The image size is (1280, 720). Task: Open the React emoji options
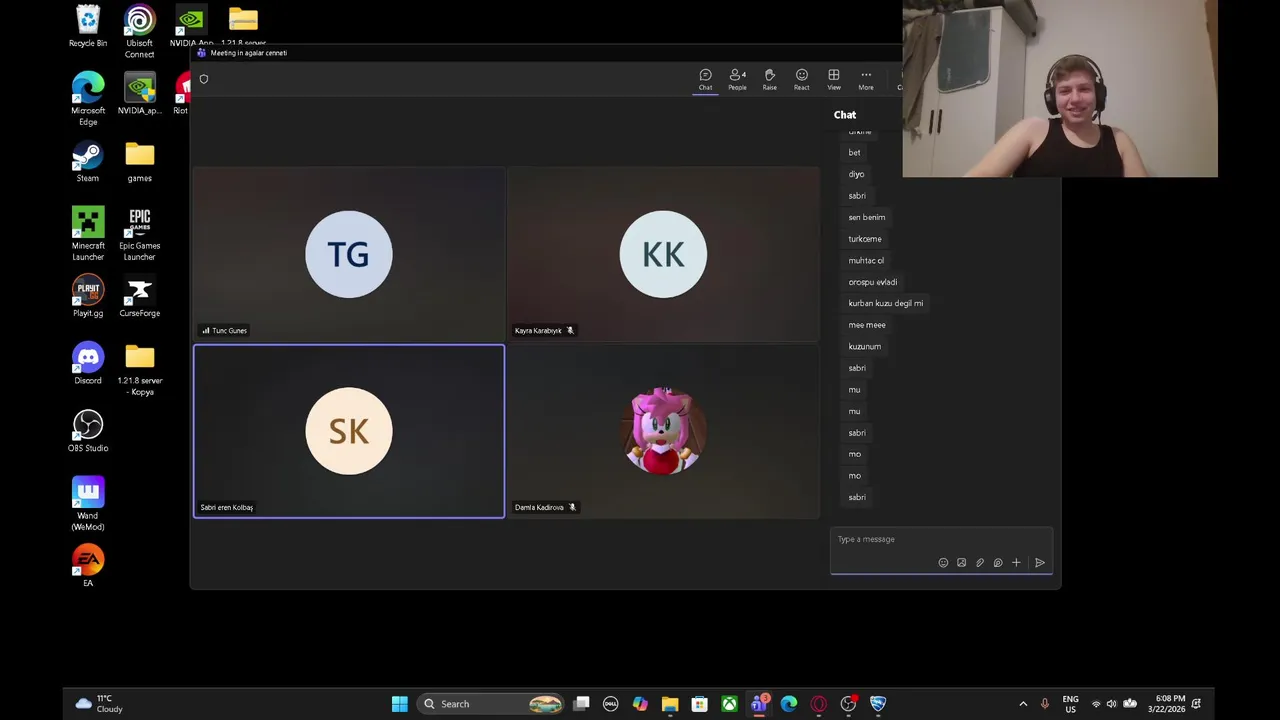pos(801,80)
